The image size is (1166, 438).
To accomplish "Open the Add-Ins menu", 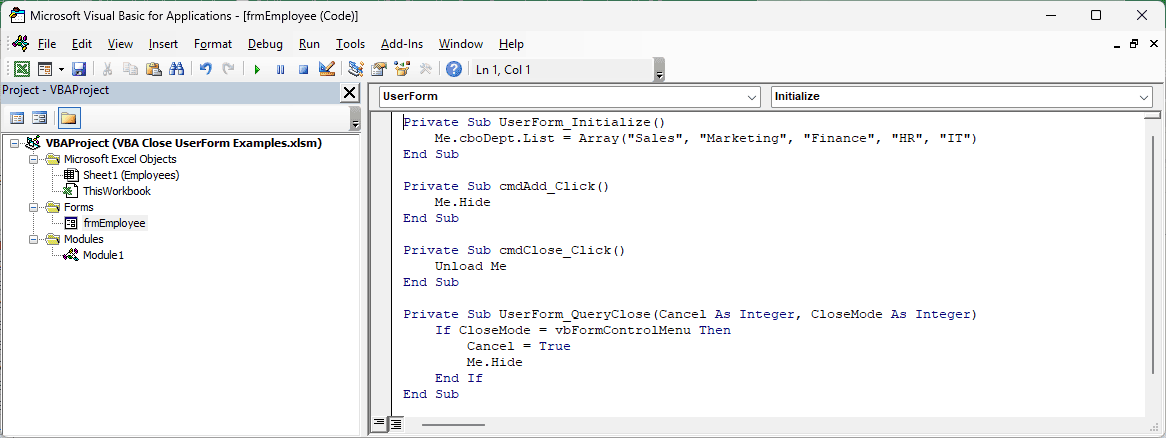I will (x=402, y=44).
